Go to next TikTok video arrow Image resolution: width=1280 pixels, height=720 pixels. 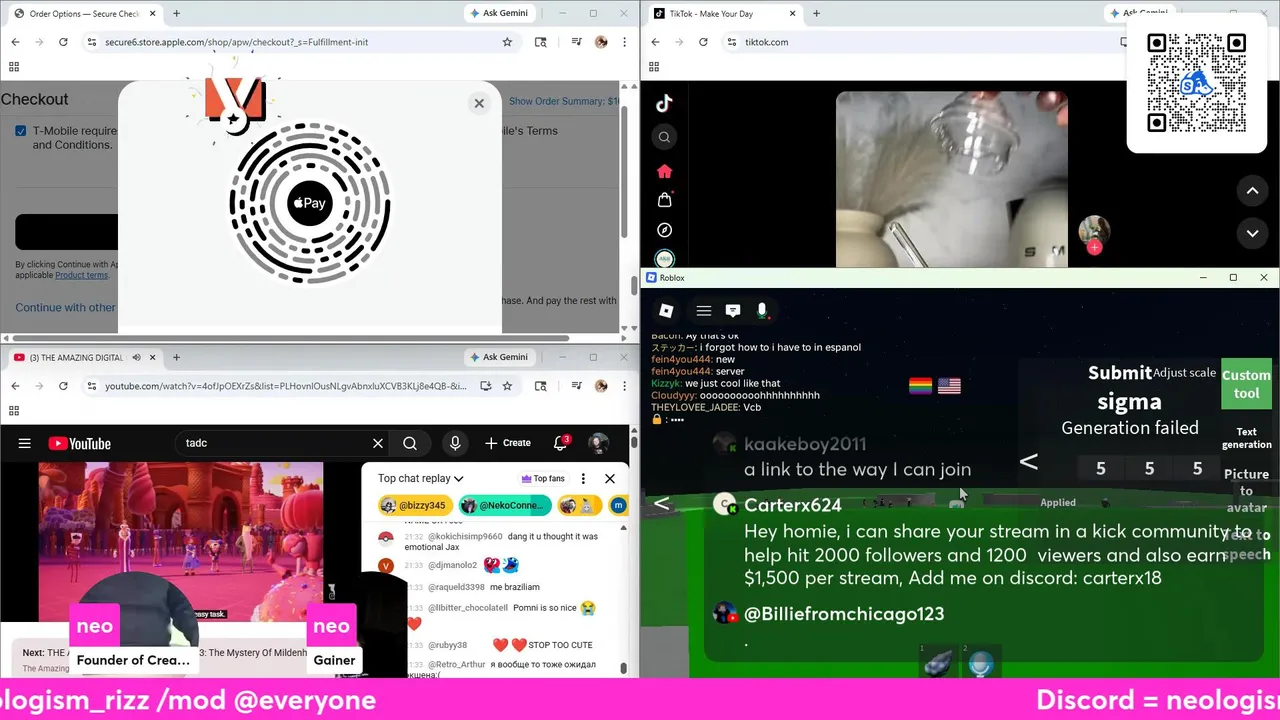(1252, 234)
